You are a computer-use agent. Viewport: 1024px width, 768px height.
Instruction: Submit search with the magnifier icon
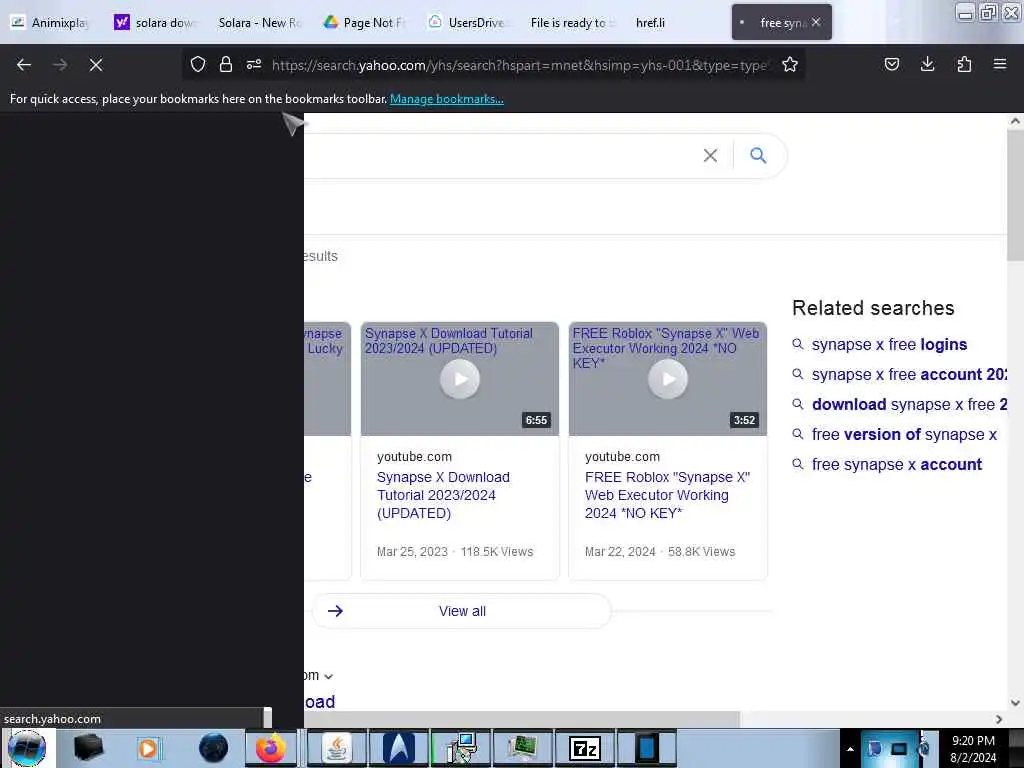[758, 155]
